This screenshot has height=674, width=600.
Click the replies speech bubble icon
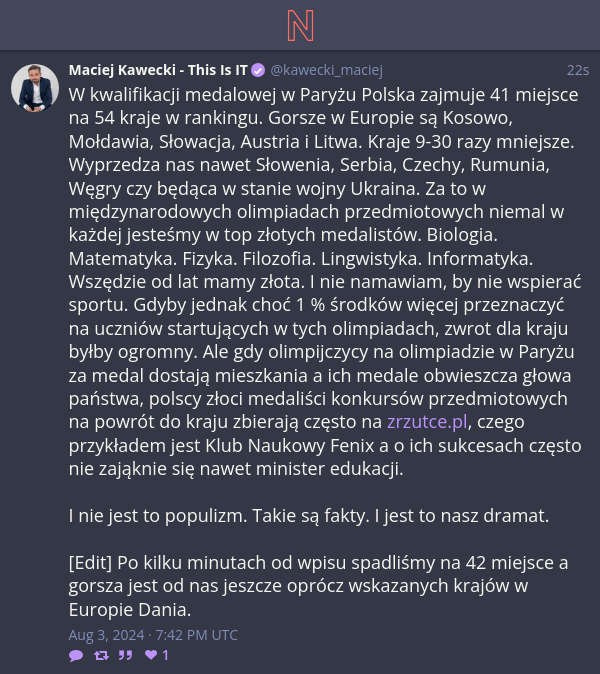[76, 655]
